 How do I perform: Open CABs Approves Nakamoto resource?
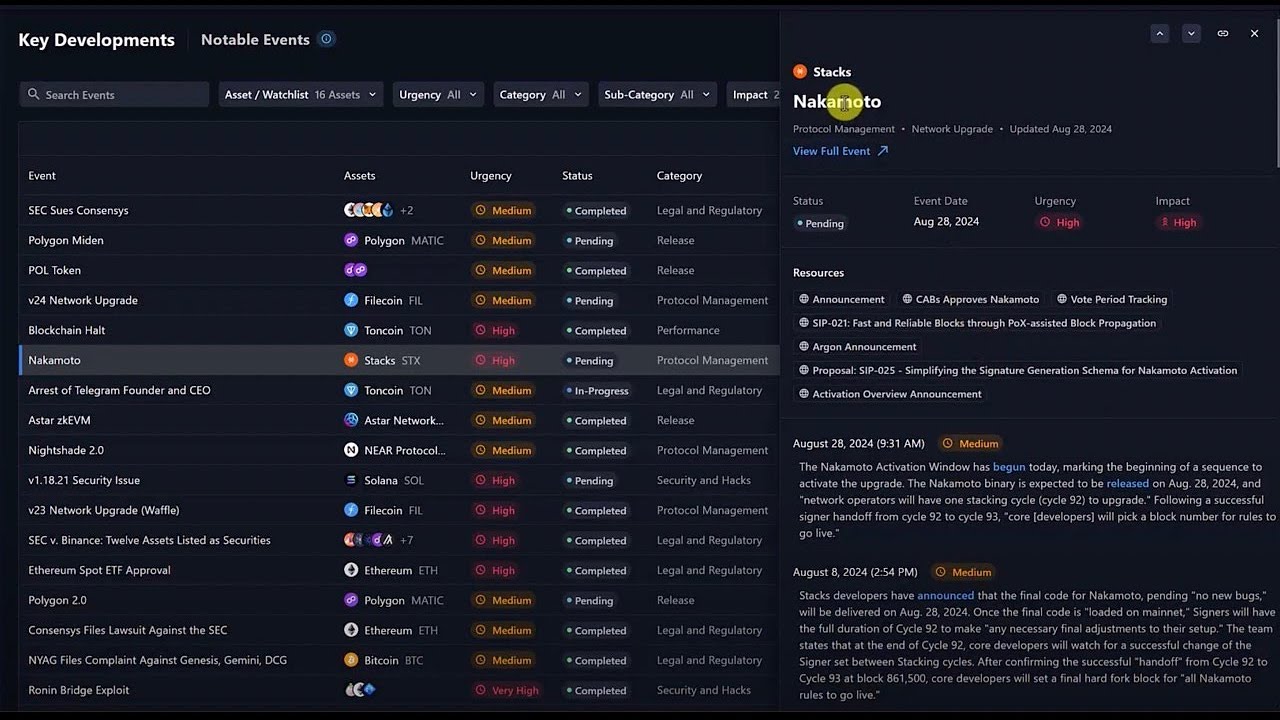[x=970, y=299]
